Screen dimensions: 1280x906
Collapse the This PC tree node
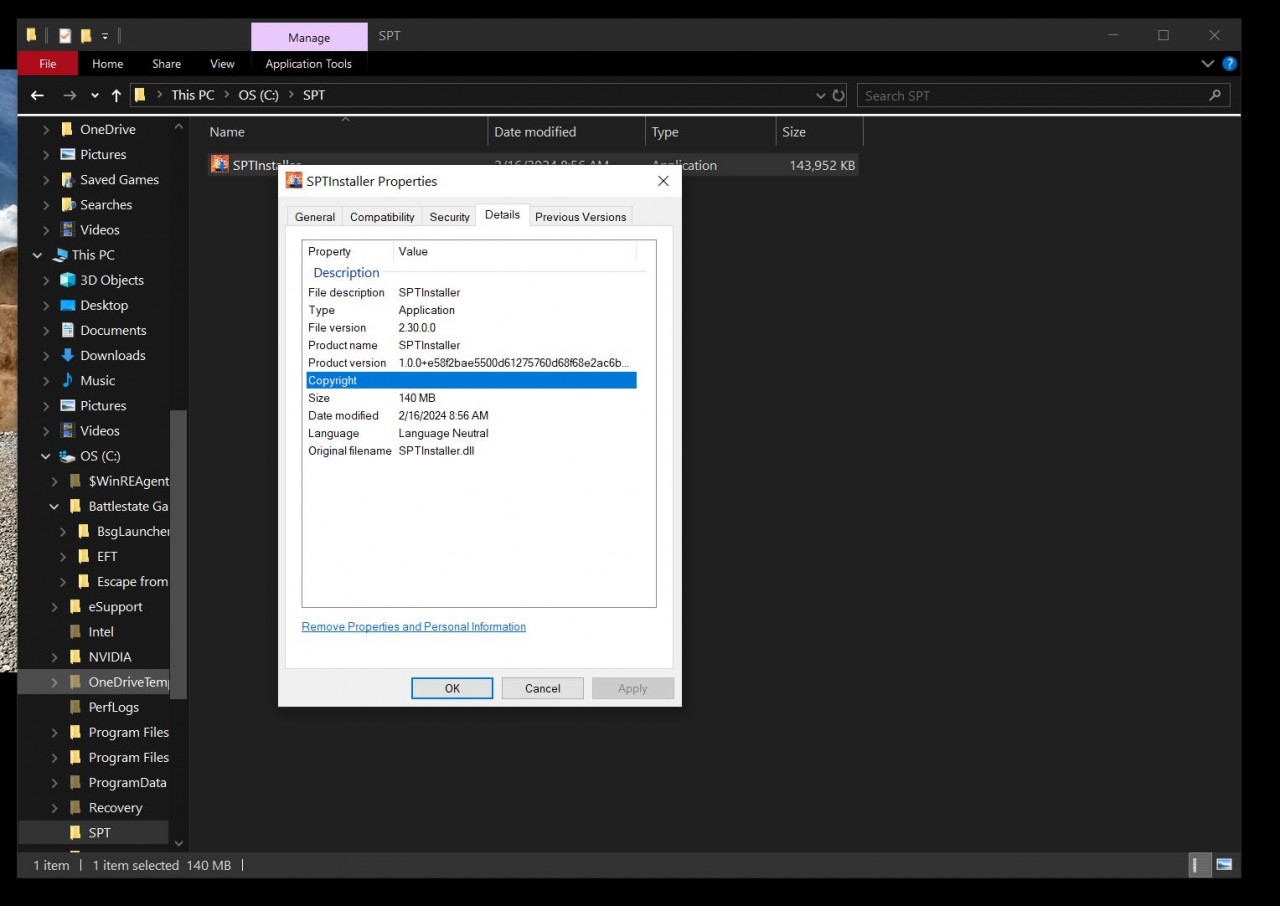[38, 255]
